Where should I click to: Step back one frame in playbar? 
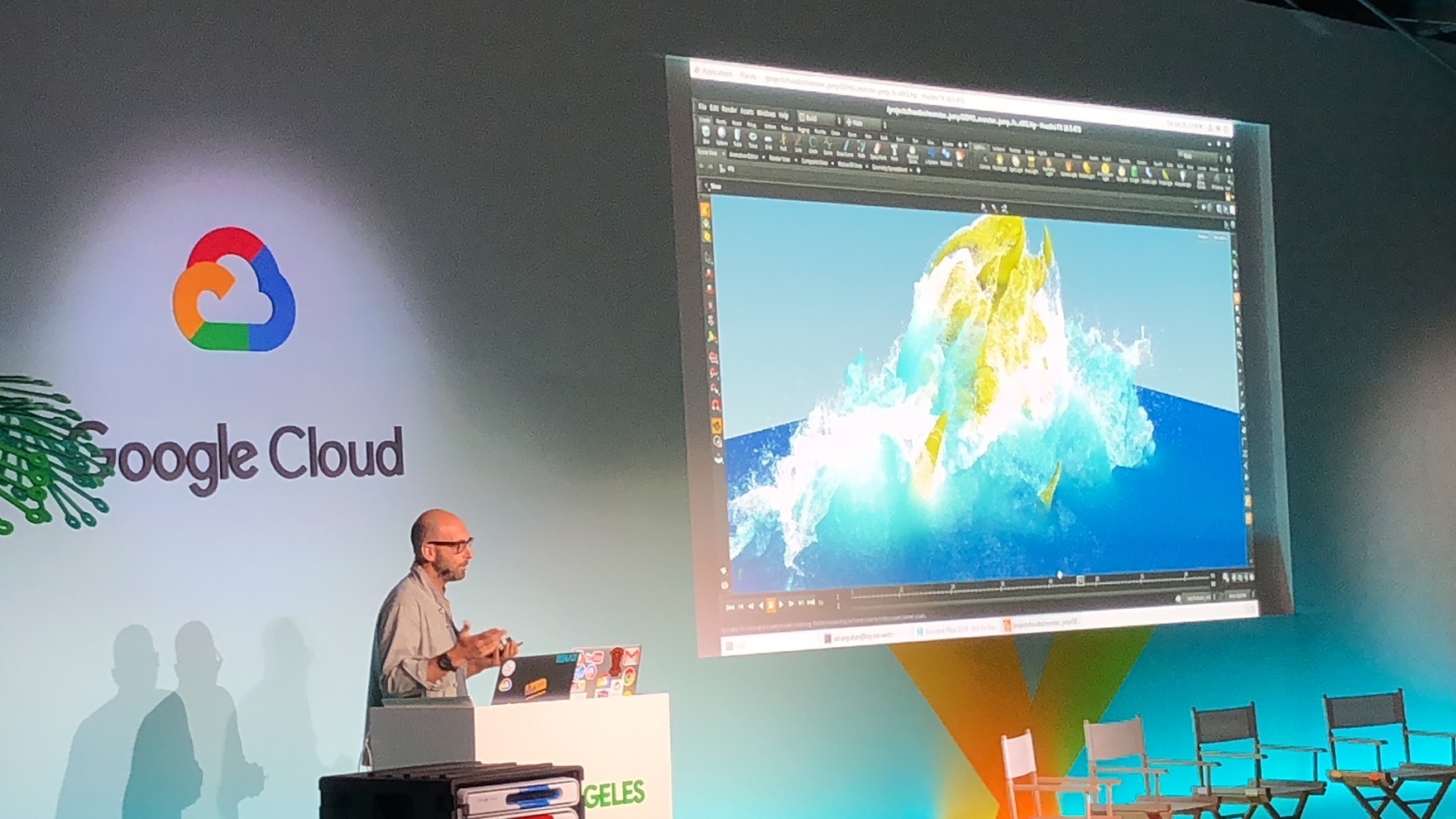point(750,606)
